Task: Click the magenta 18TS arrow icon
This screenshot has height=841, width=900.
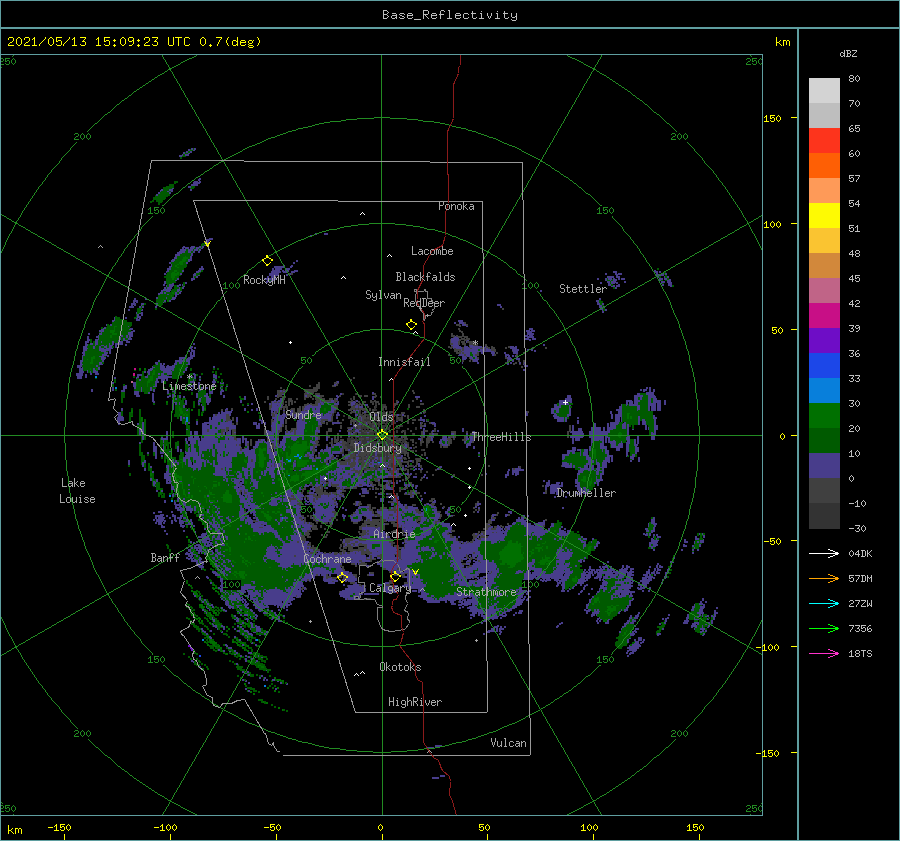Action: click(x=824, y=653)
